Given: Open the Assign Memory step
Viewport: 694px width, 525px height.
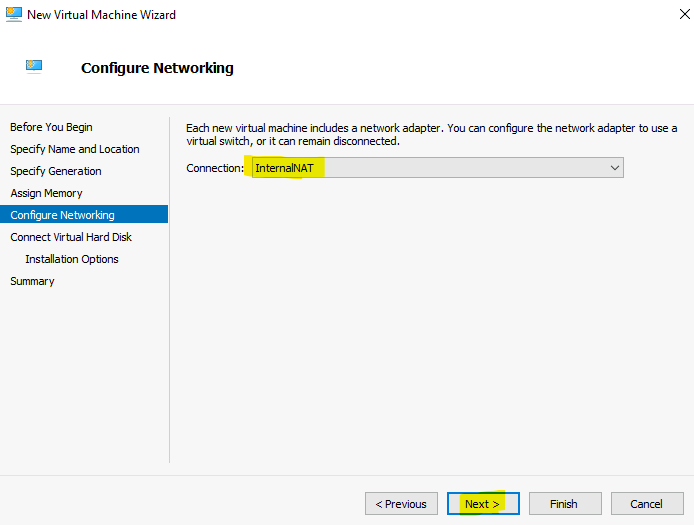Looking at the screenshot, I should [x=46, y=193].
